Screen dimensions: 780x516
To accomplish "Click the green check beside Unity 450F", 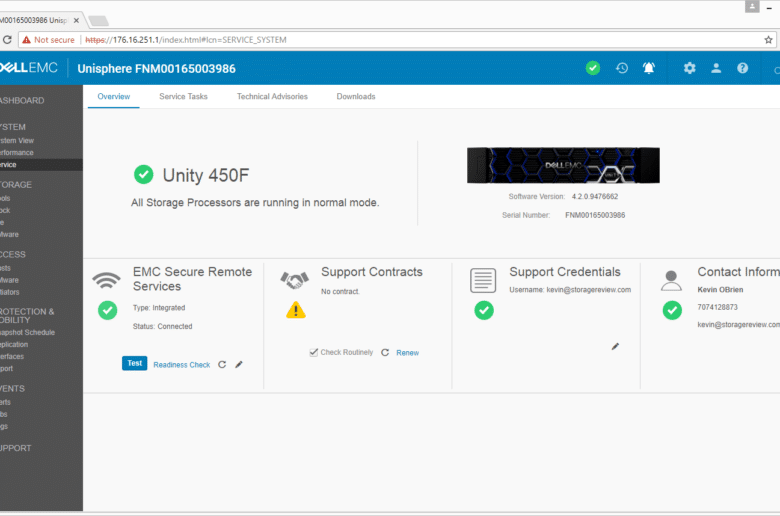I will [144, 175].
